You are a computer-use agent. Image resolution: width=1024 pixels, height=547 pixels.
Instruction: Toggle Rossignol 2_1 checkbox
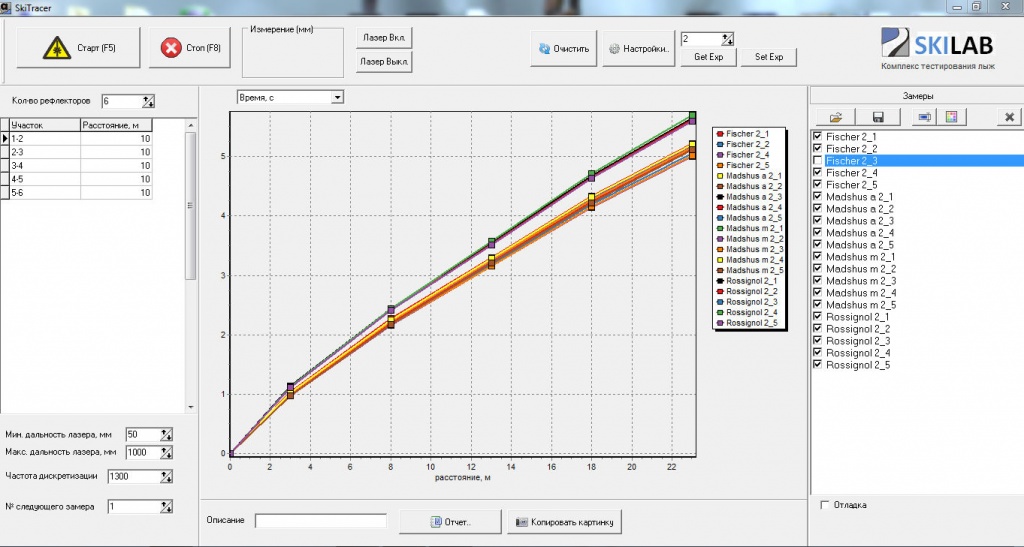click(817, 317)
